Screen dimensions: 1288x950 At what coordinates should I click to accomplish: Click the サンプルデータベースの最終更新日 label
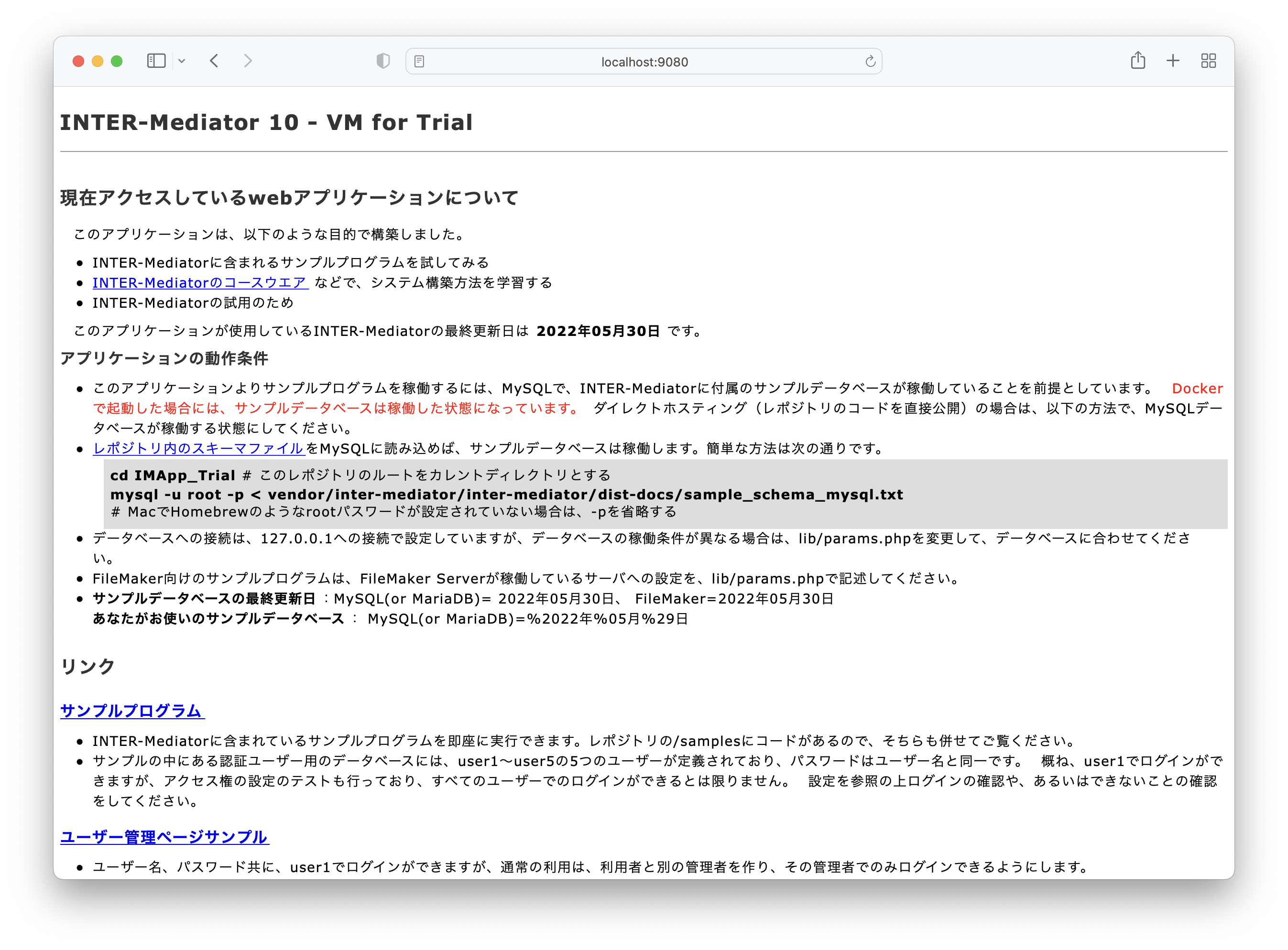pos(204,599)
